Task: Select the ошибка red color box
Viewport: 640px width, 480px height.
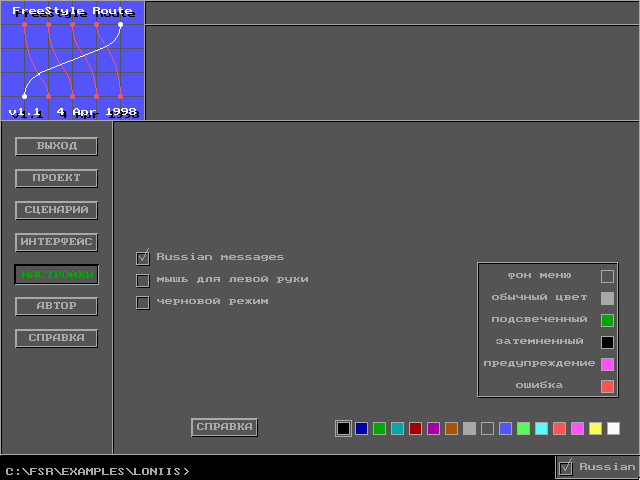Action: click(607, 386)
